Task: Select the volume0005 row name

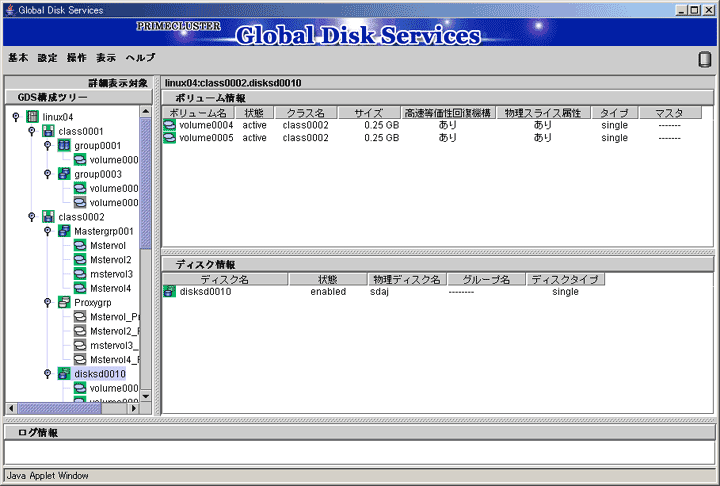Action: pos(206,137)
